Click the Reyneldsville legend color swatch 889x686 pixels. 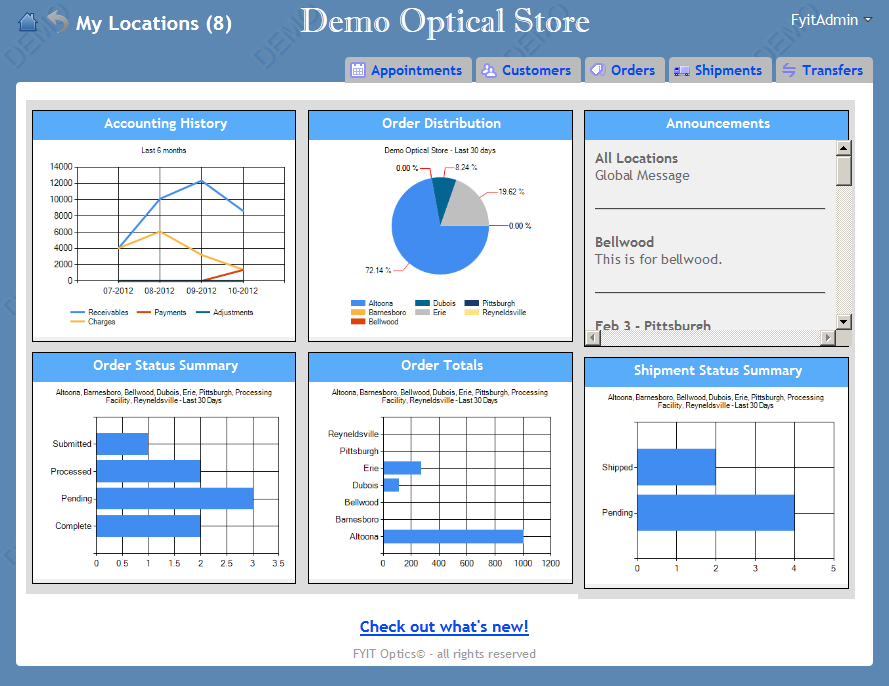[x=472, y=312]
